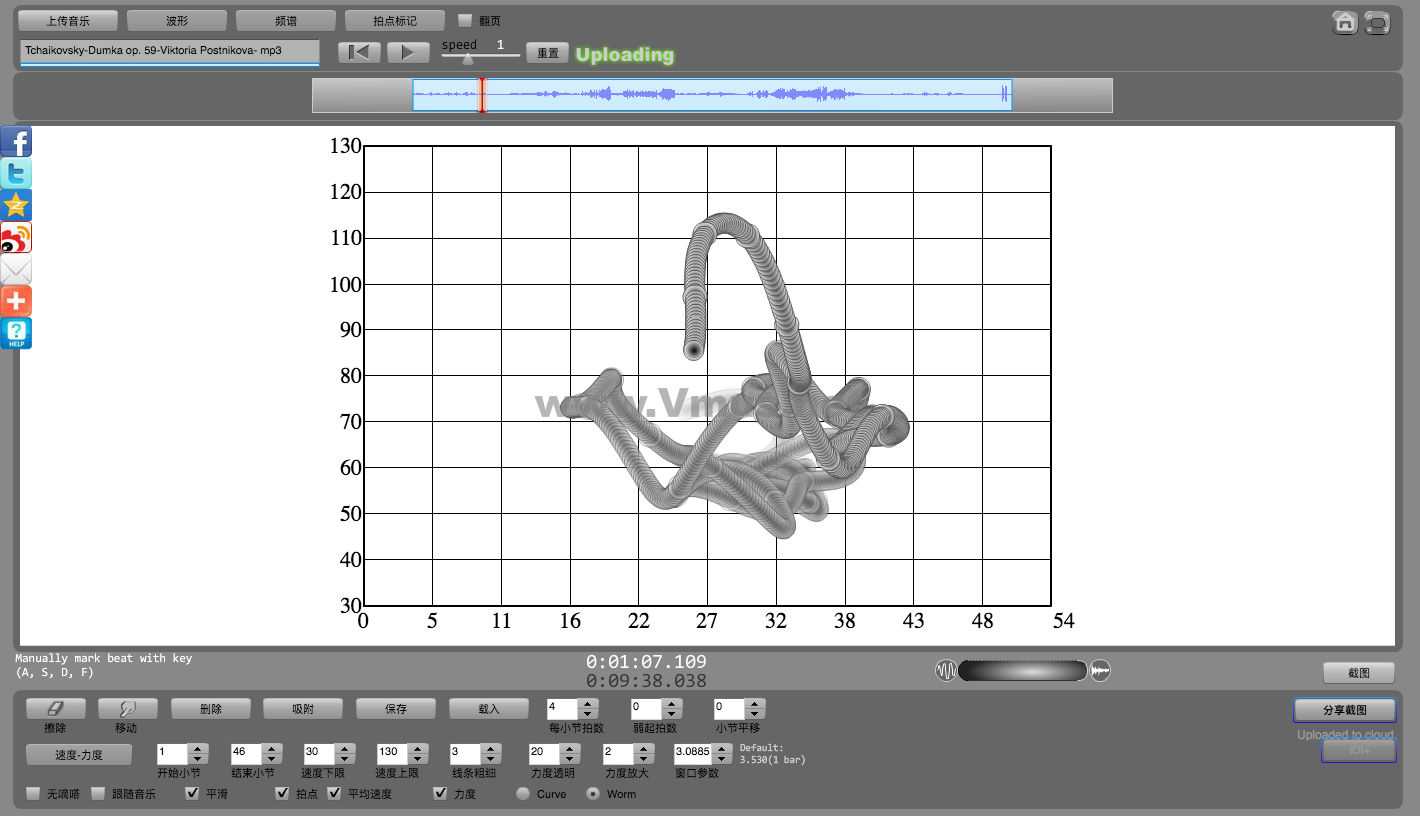This screenshot has width=1420, height=816.
Task: Decrease the 结束小节 end-bar stepper
Action: click(x=272, y=759)
